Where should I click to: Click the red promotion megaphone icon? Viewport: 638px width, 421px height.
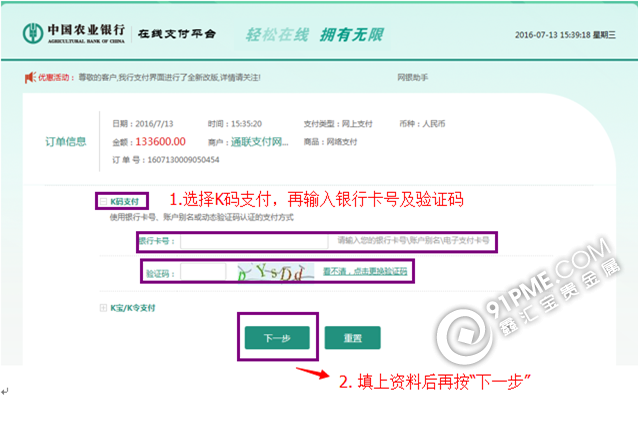pyautogui.click(x=30, y=77)
